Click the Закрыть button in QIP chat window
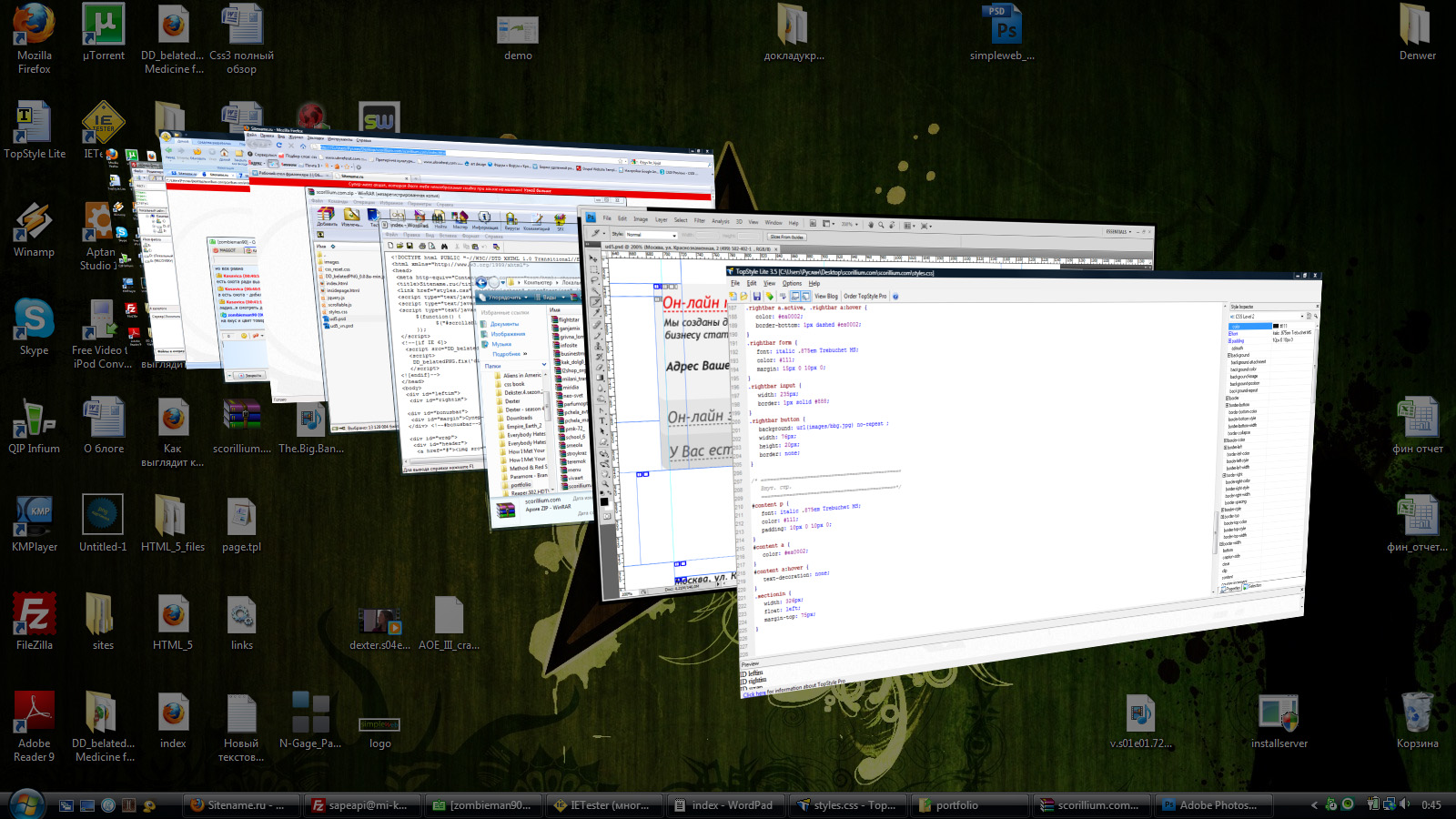This screenshot has height=819, width=1456. pos(249,375)
